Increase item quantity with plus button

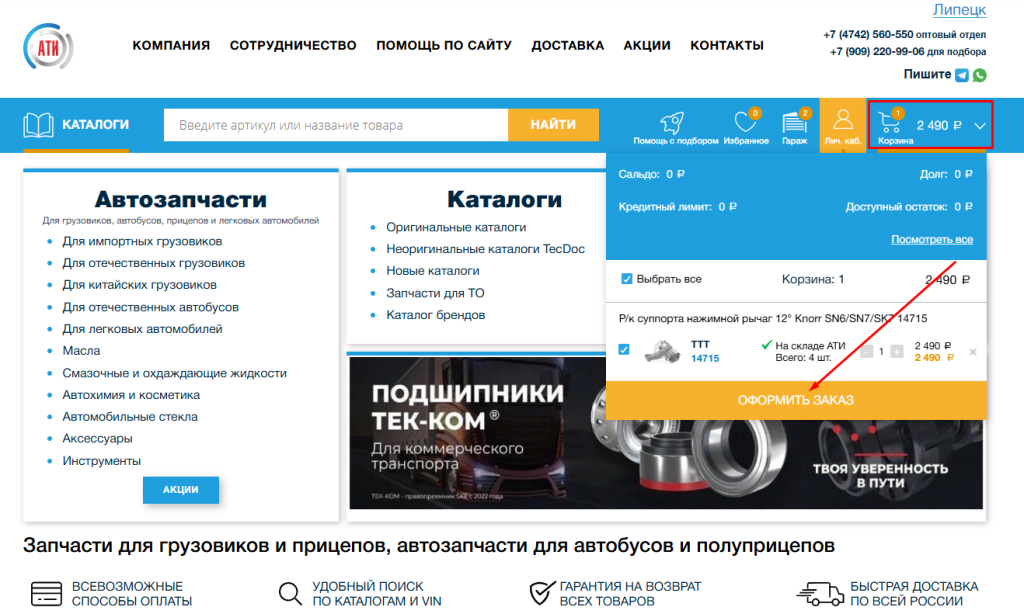[x=897, y=351]
